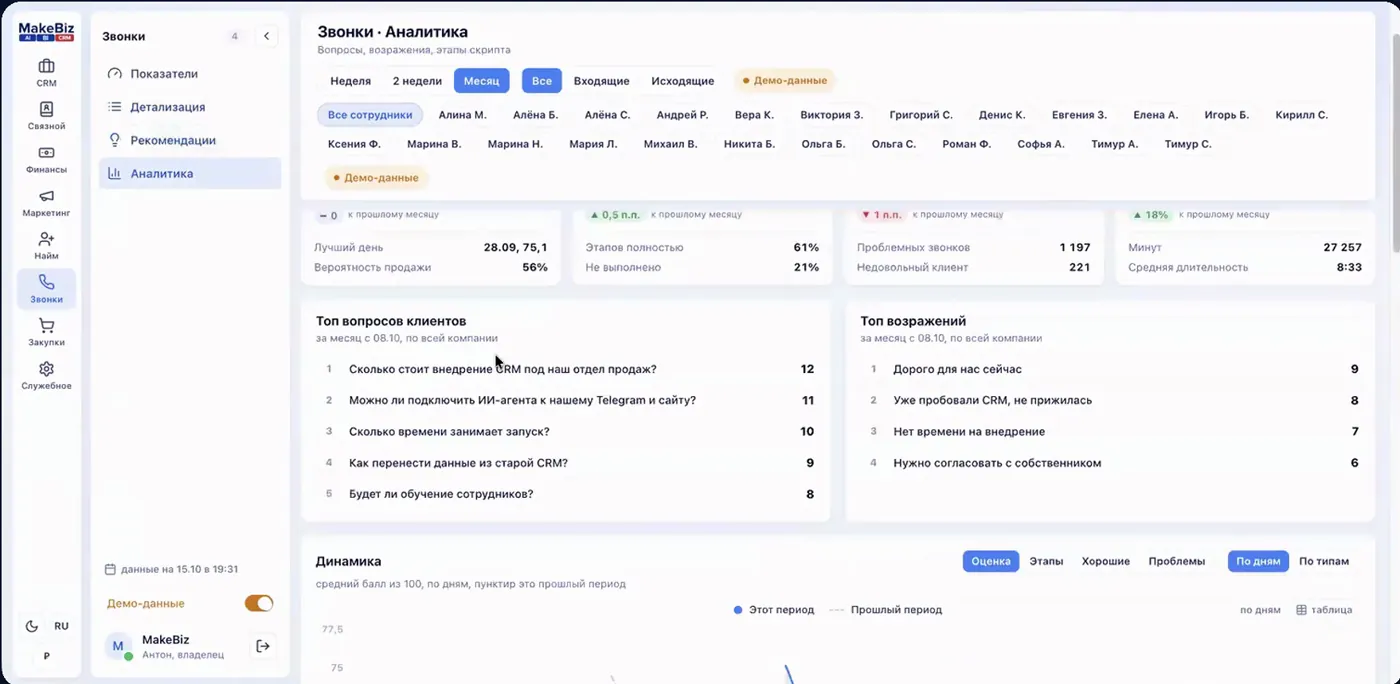Click the objection "Нужно согласовать с собственником"
This screenshot has width=1400, height=684.
(x=997, y=463)
